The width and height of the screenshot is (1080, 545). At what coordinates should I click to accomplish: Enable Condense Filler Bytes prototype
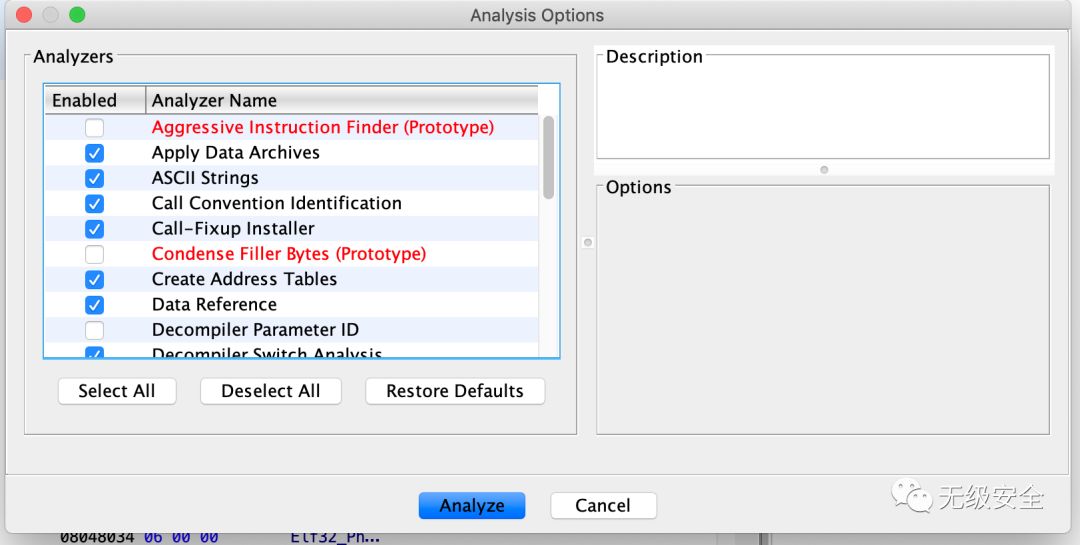[x=94, y=254]
